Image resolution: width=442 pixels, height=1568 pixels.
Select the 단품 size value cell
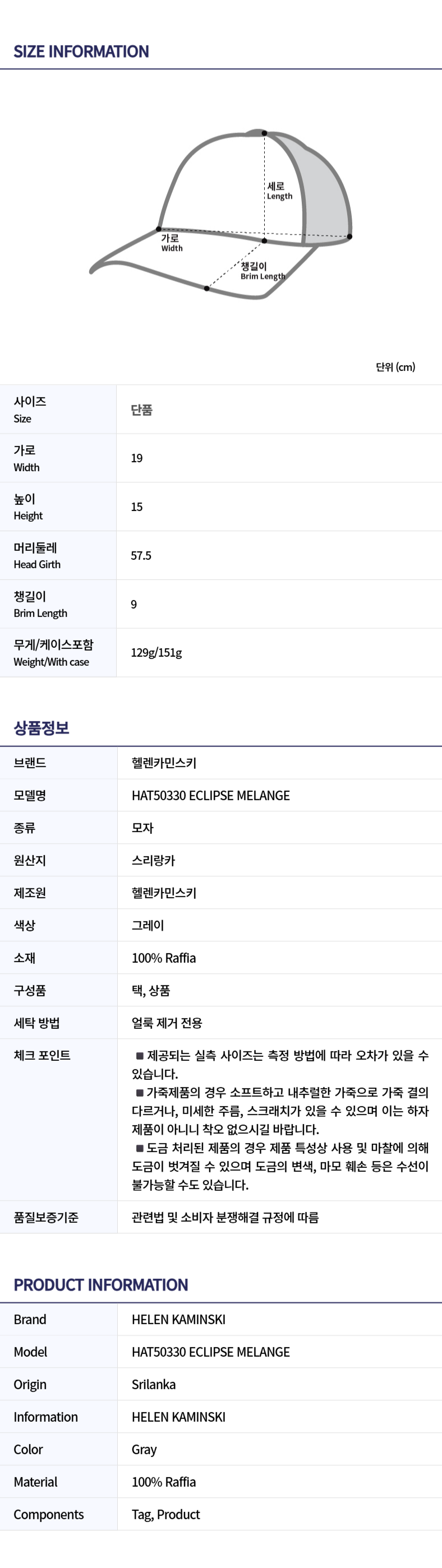coord(141,410)
